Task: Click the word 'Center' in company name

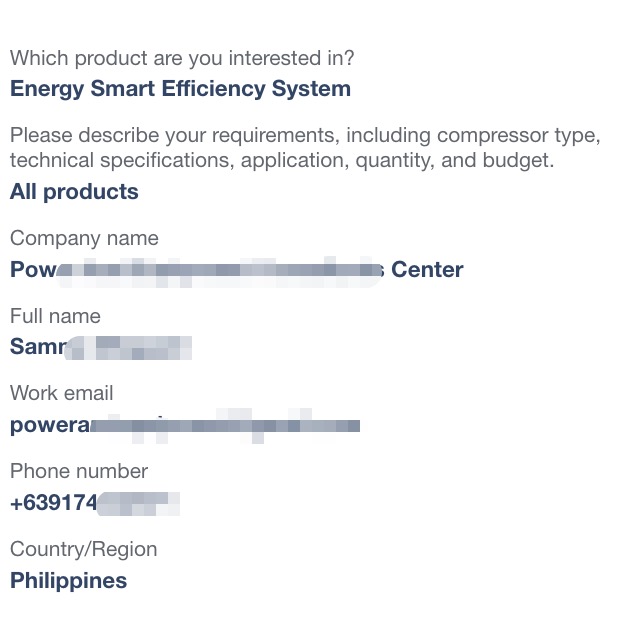Action: [427, 270]
